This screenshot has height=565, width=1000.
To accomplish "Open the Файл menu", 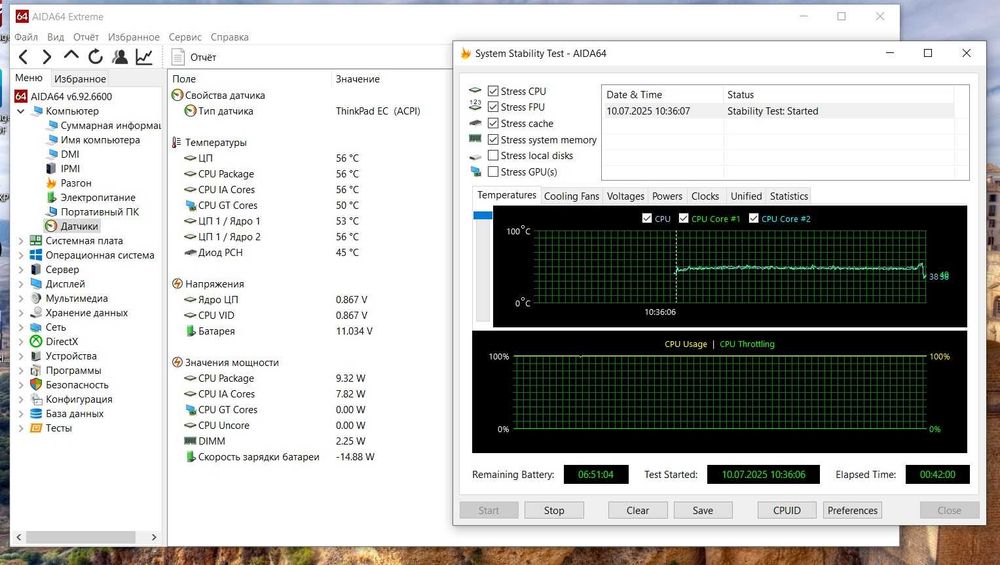I will [26, 37].
